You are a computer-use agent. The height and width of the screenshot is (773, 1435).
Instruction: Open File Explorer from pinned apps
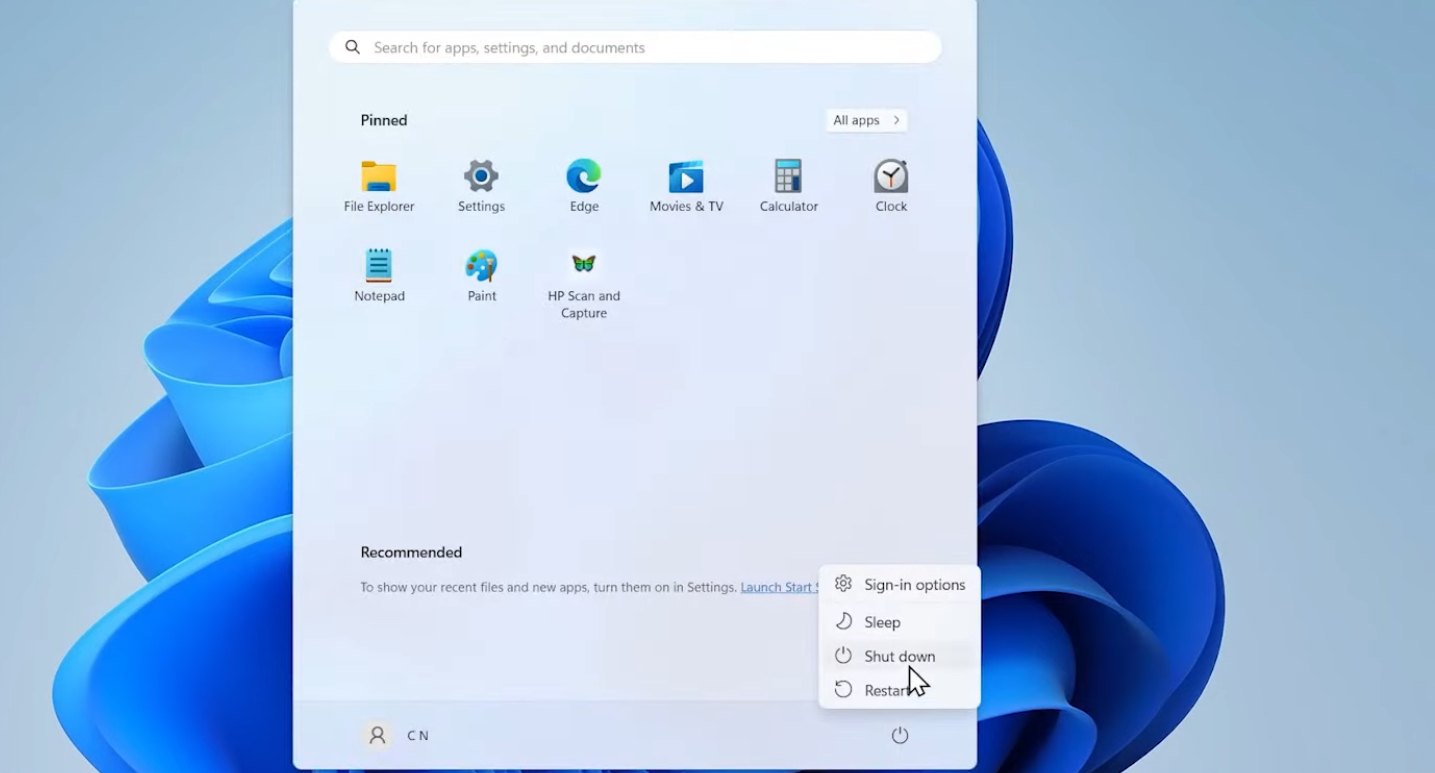[379, 187]
